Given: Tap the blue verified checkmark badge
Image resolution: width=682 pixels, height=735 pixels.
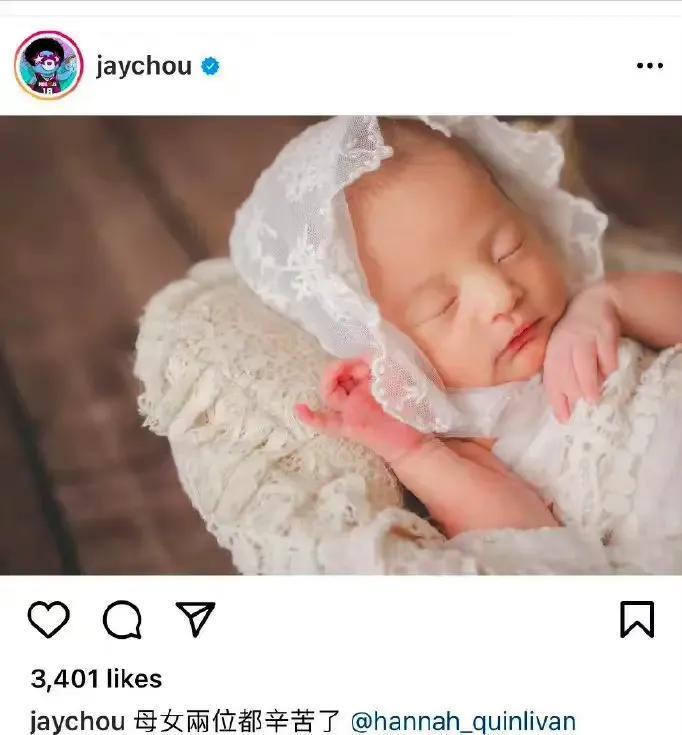Looking at the screenshot, I should click(x=210, y=66).
